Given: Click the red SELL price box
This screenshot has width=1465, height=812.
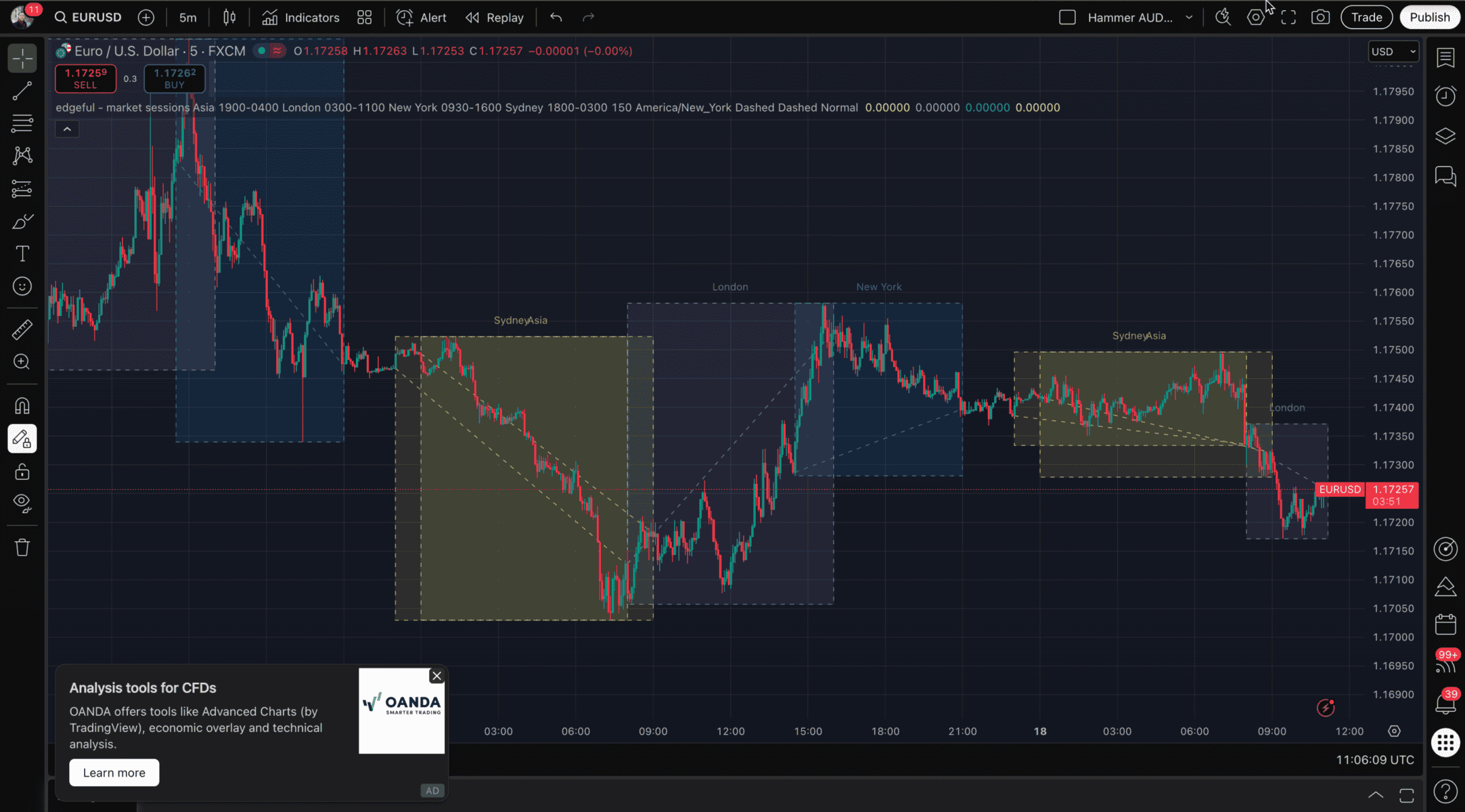Looking at the screenshot, I should pyautogui.click(x=85, y=78).
